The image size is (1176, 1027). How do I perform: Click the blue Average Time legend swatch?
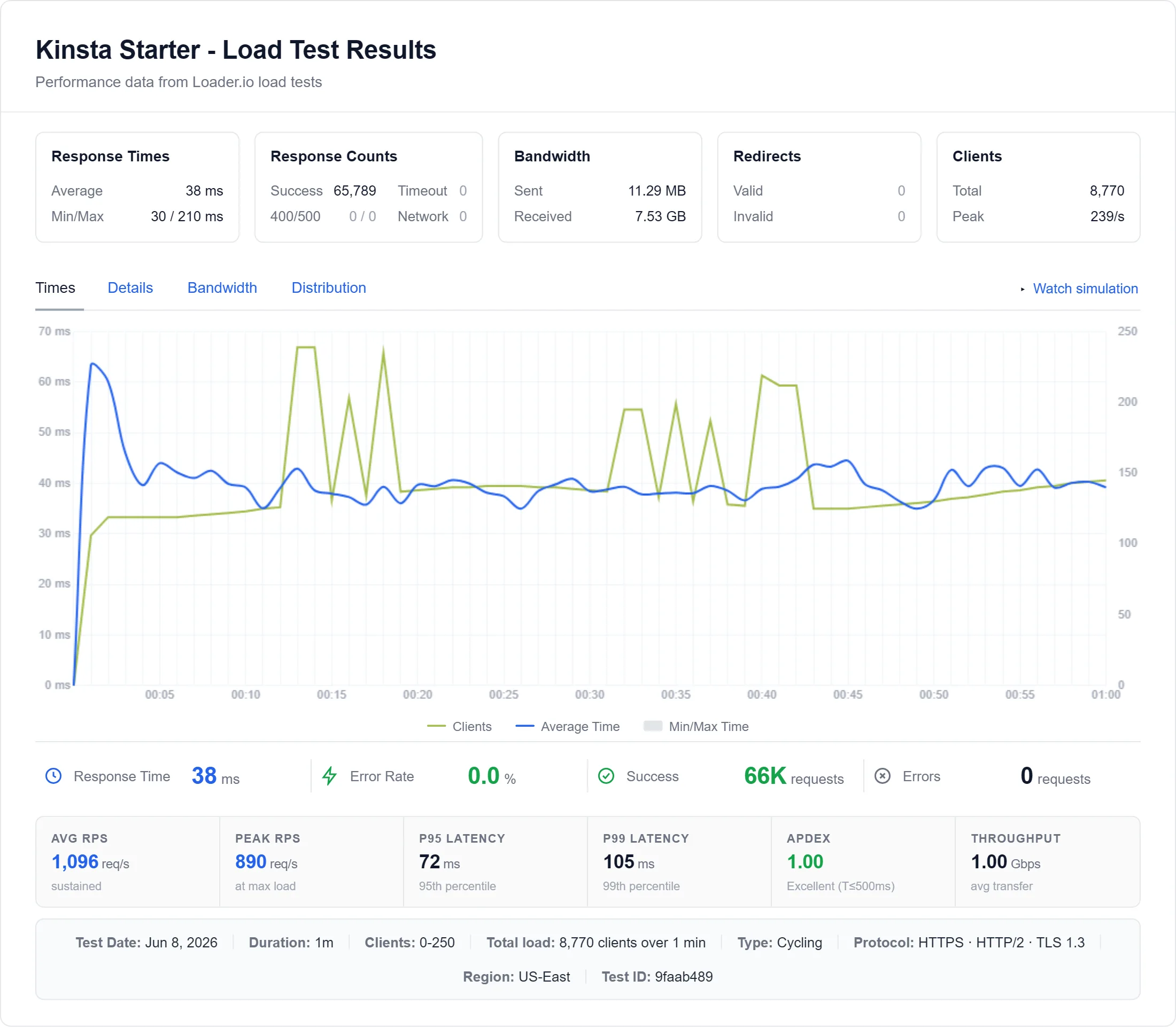tap(524, 726)
